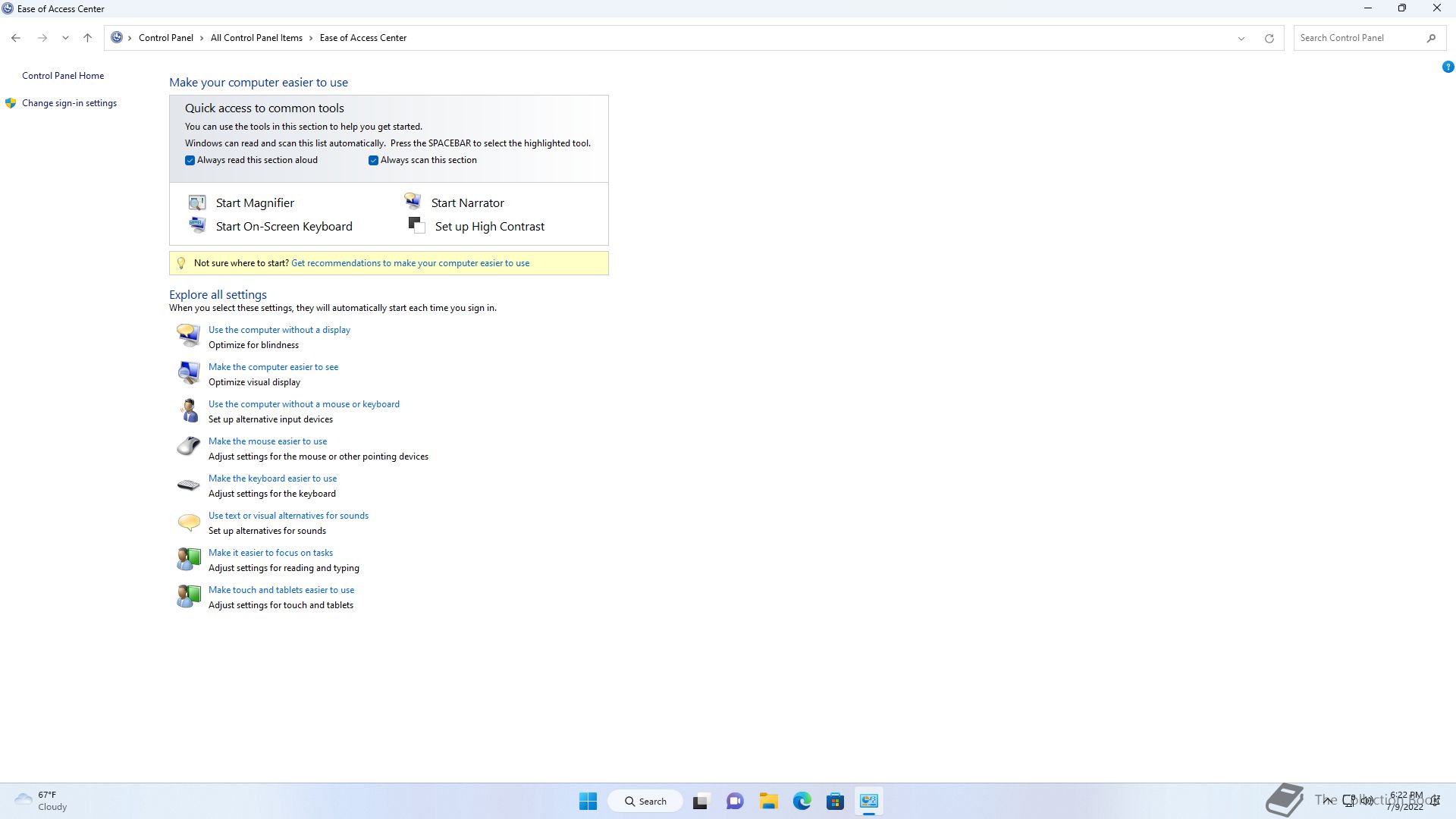Click the taskbar Search box
The width and height of the screenshot is (1456, 819).
coord(645,801)
